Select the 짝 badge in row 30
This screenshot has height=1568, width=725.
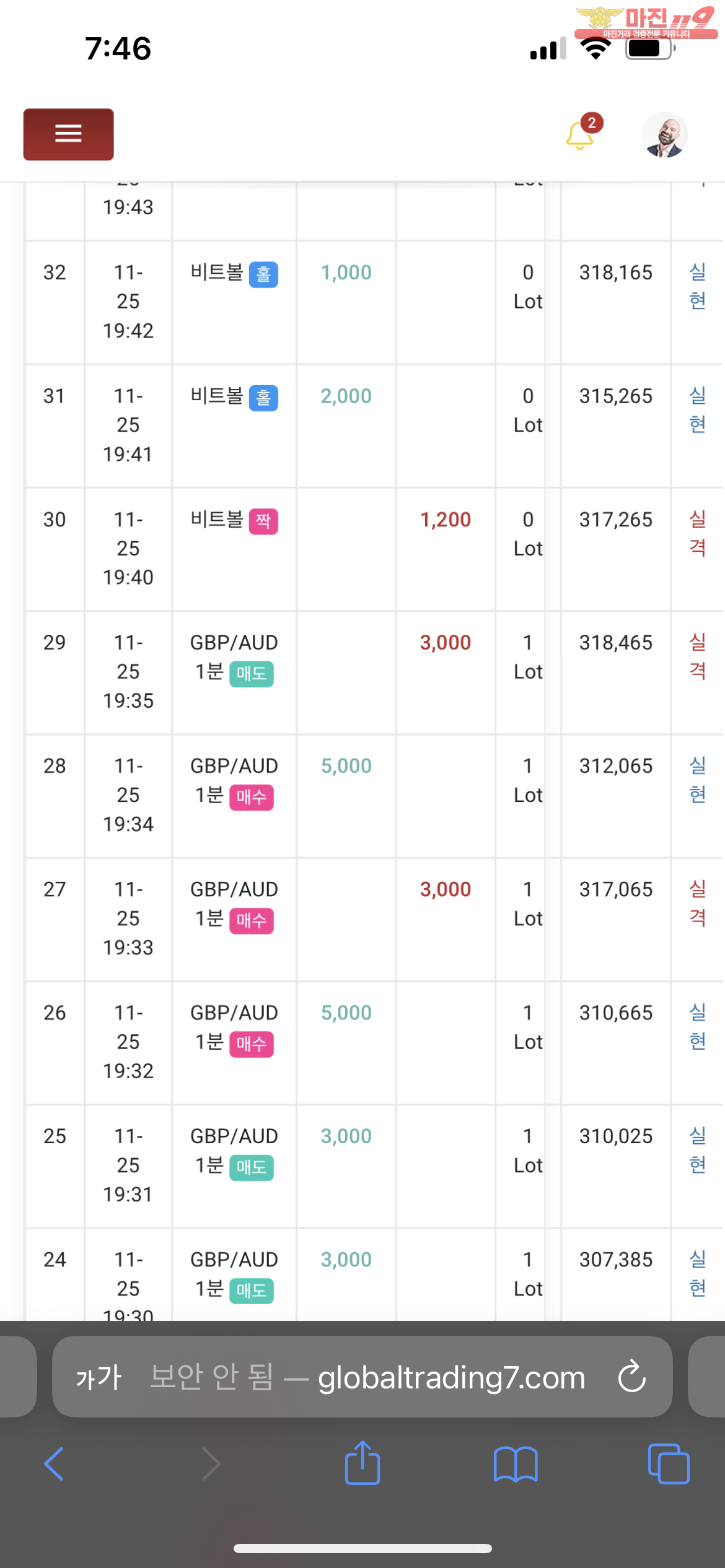(263, 521)
